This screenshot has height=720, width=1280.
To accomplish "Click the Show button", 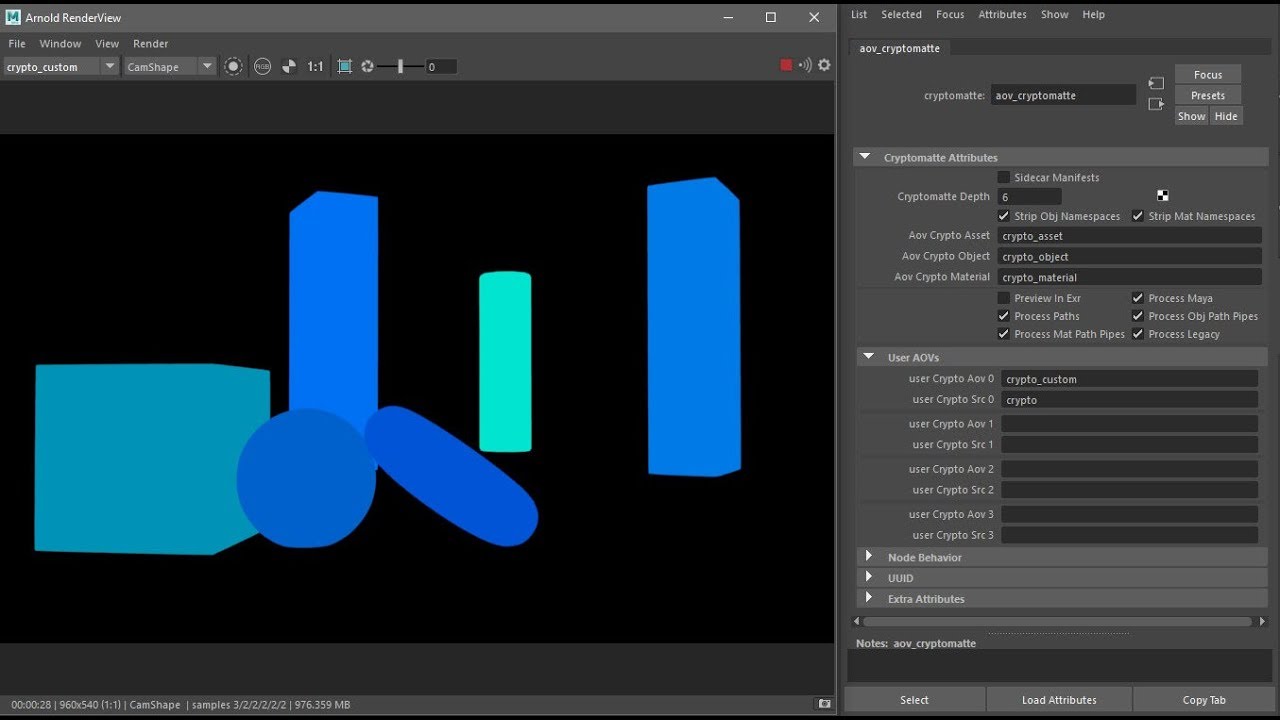I will click(1191, 117).
